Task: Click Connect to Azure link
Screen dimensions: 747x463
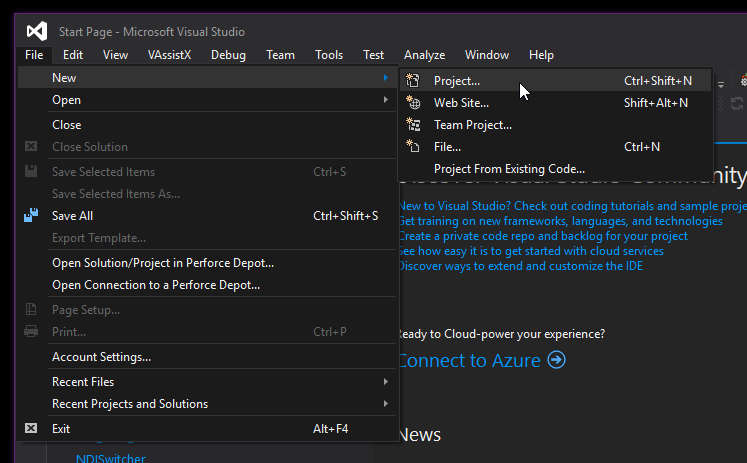Action: pyautogui.click(x=470, y=360)
